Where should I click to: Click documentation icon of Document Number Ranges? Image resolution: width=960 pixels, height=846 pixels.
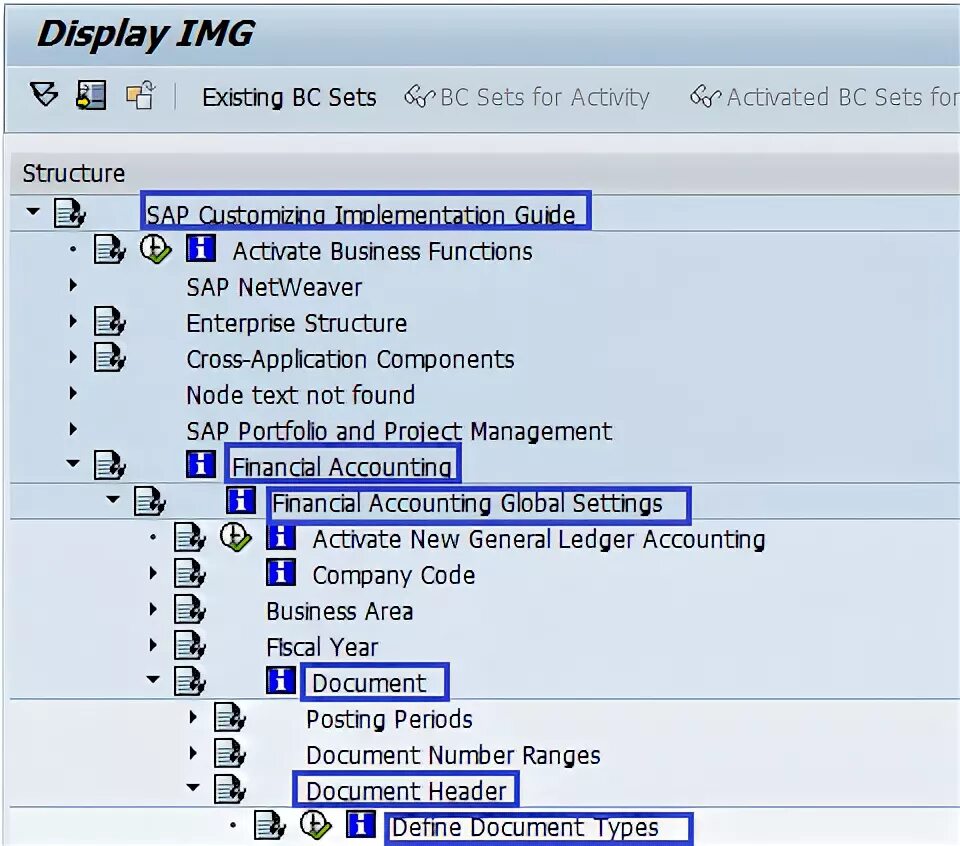pyautogui.click(x=230, y=754)
